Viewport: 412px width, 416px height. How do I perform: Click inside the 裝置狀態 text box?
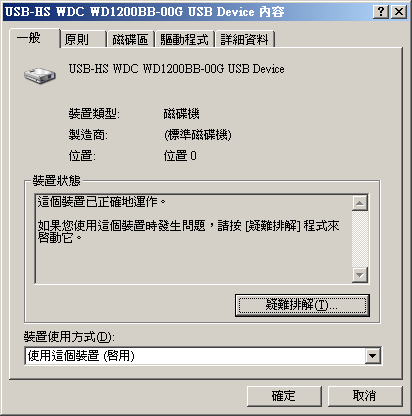click(193, 239)
